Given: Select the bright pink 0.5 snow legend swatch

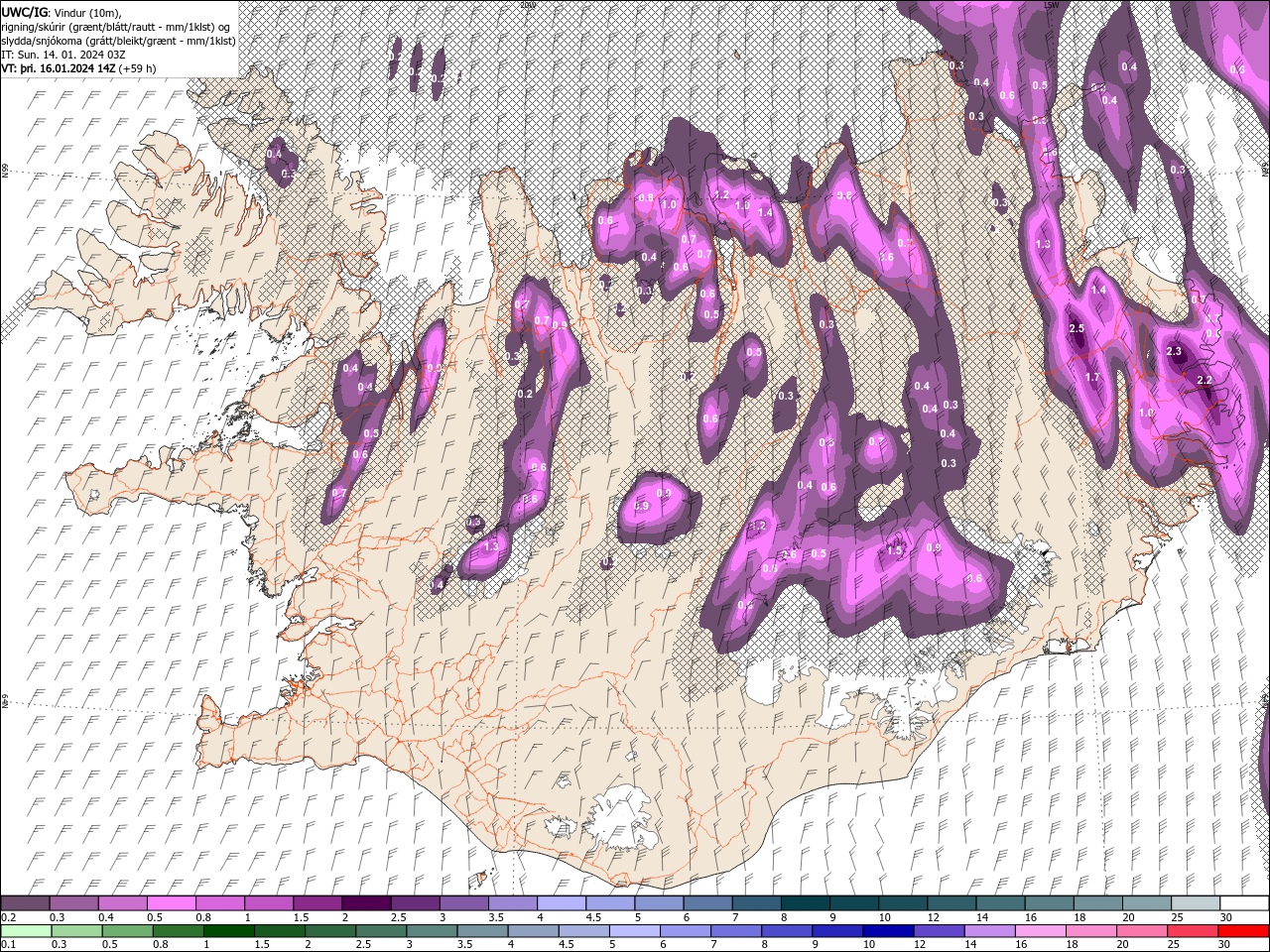Looking at the screenshot, I should pyautogui.click(x=171, y=903).
